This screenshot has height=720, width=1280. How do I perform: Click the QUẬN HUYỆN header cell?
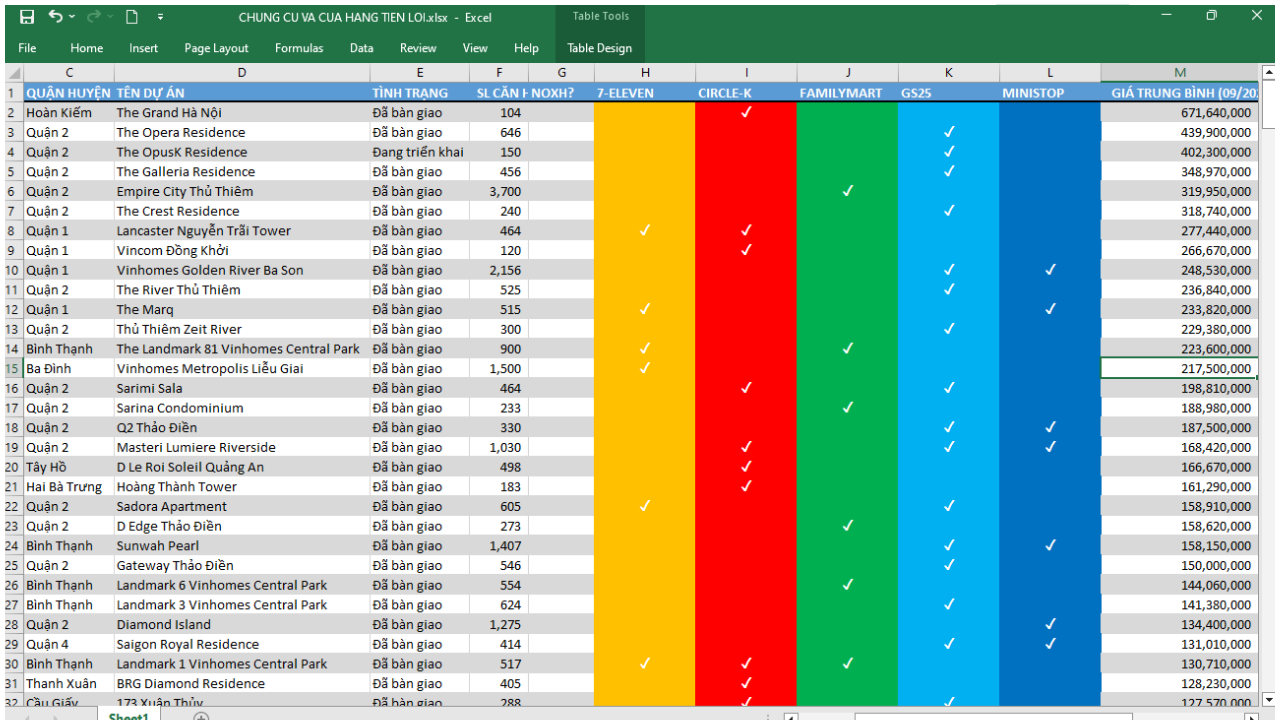point(69,93)
